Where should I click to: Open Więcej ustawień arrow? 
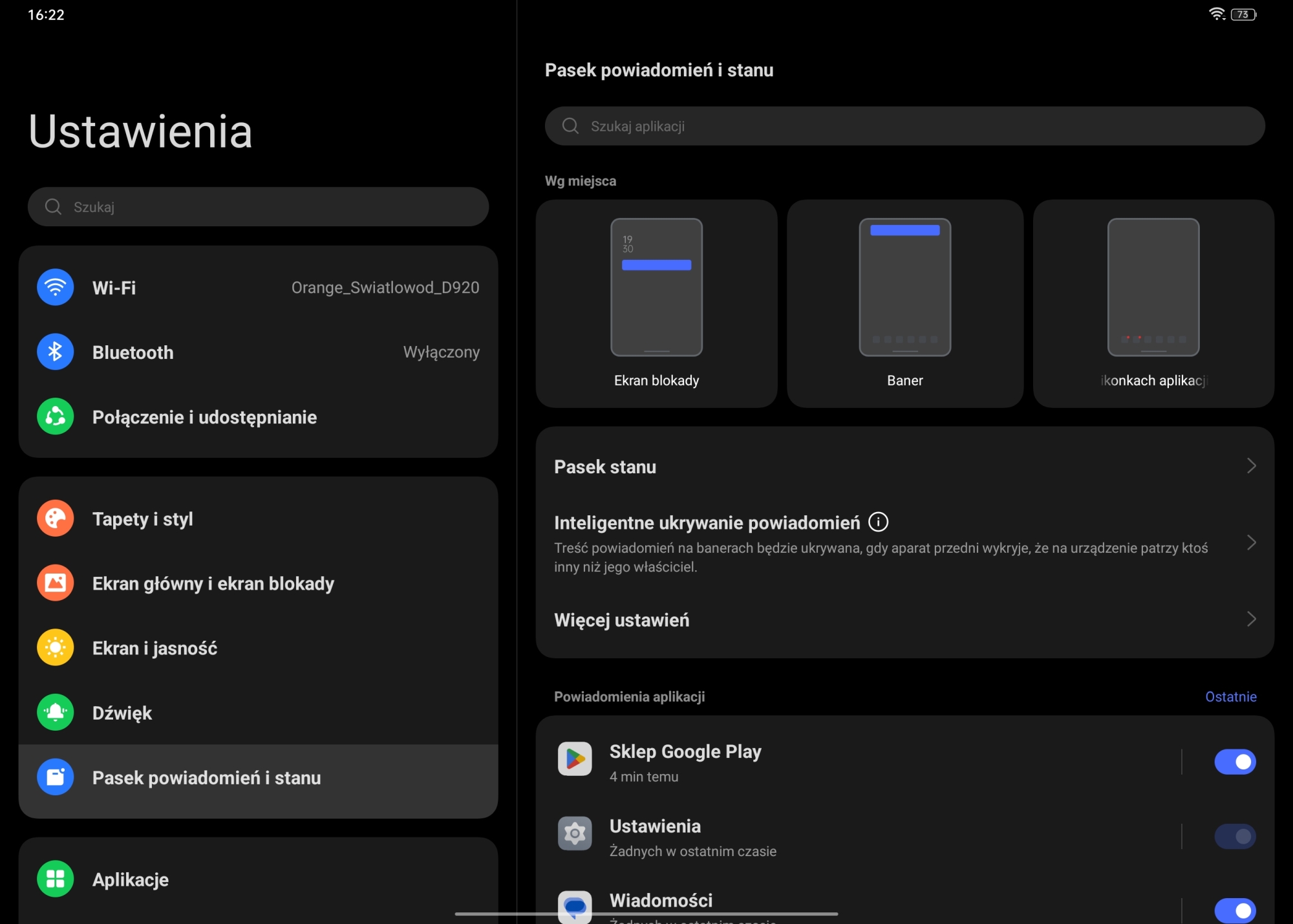pyautogui.click(x=1251, y=619)
